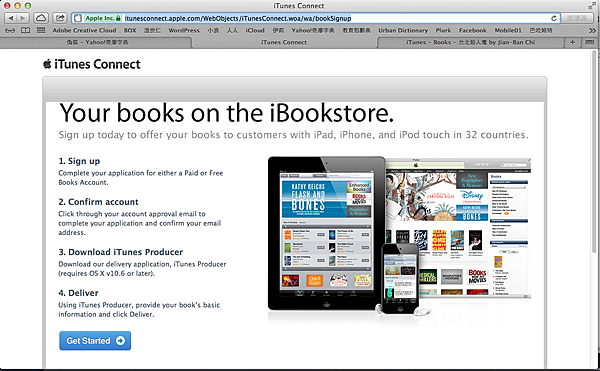Switch to iTunes – Books tab
The width and height of the screenshot is (600, 371).
pos(471,42)
